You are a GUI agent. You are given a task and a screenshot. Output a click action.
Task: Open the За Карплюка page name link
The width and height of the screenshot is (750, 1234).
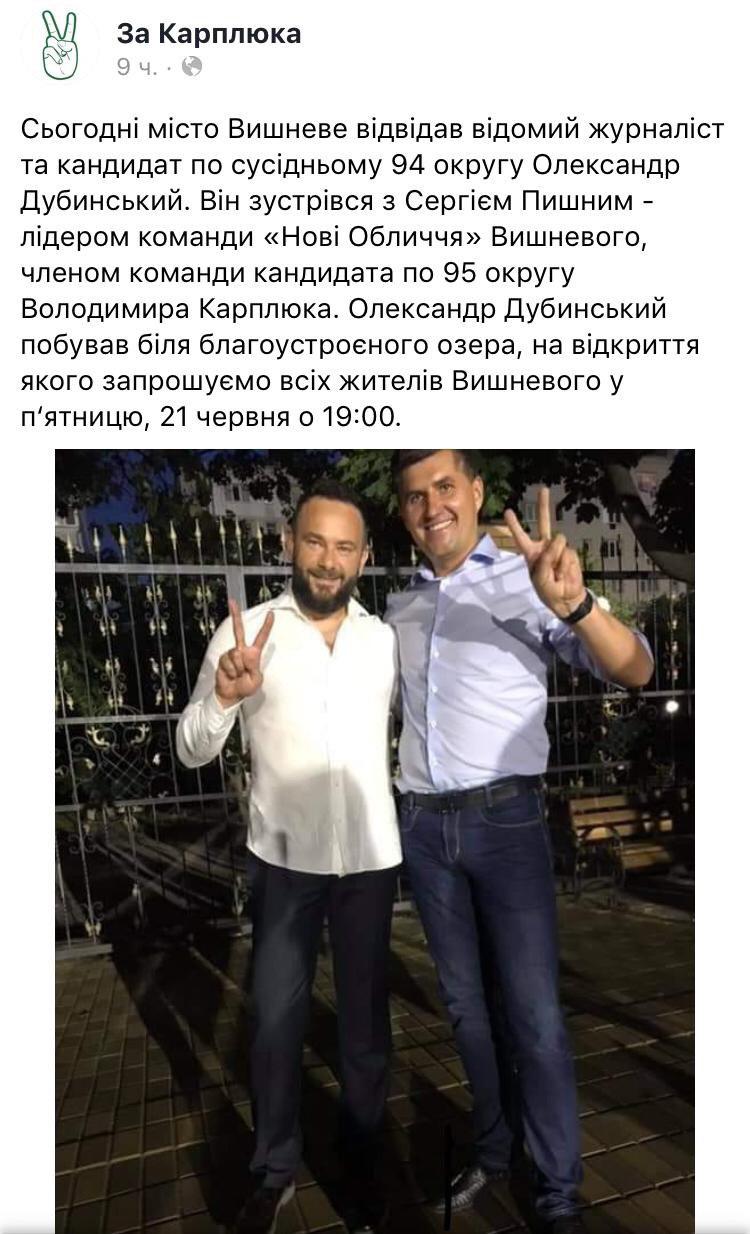coord(209,33)
